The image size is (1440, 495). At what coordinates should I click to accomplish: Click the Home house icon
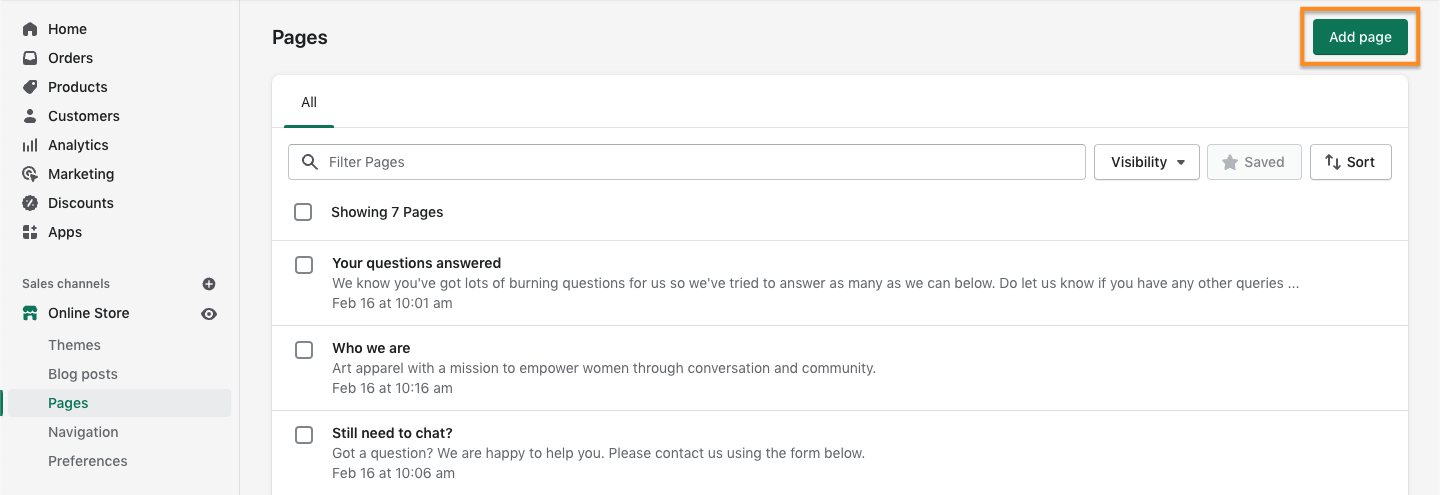click(30, 29)
